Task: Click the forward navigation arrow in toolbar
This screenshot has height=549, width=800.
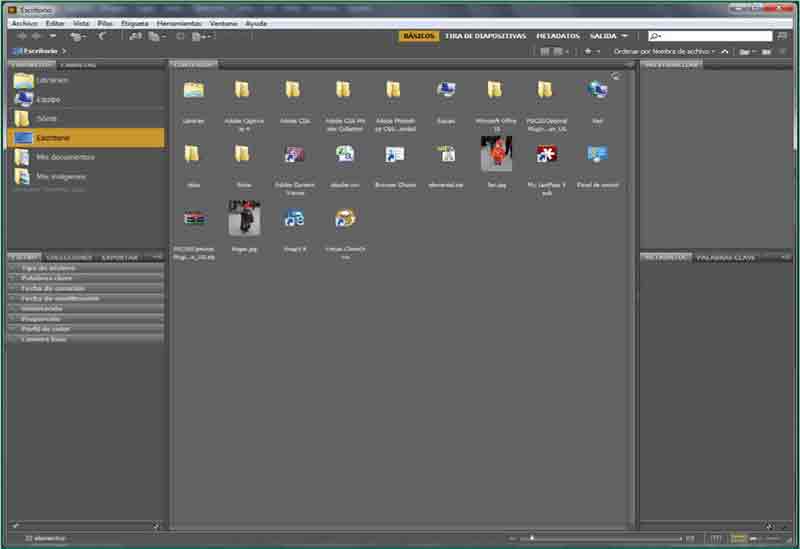Action: (x=36, y=36)
